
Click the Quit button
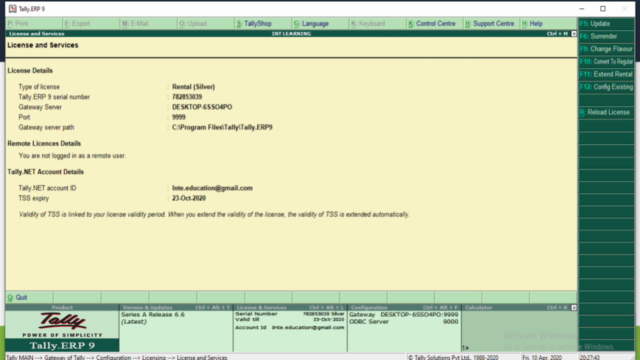point(29,297)
